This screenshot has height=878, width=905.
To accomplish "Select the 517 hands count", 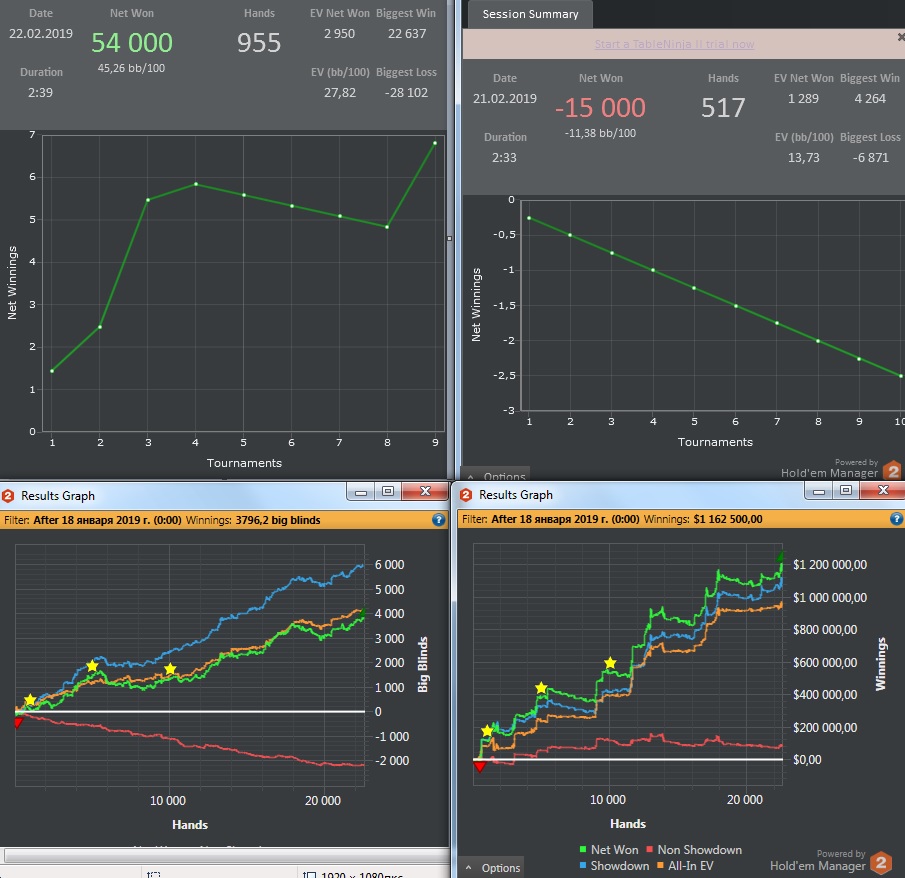I will point(723,108).
